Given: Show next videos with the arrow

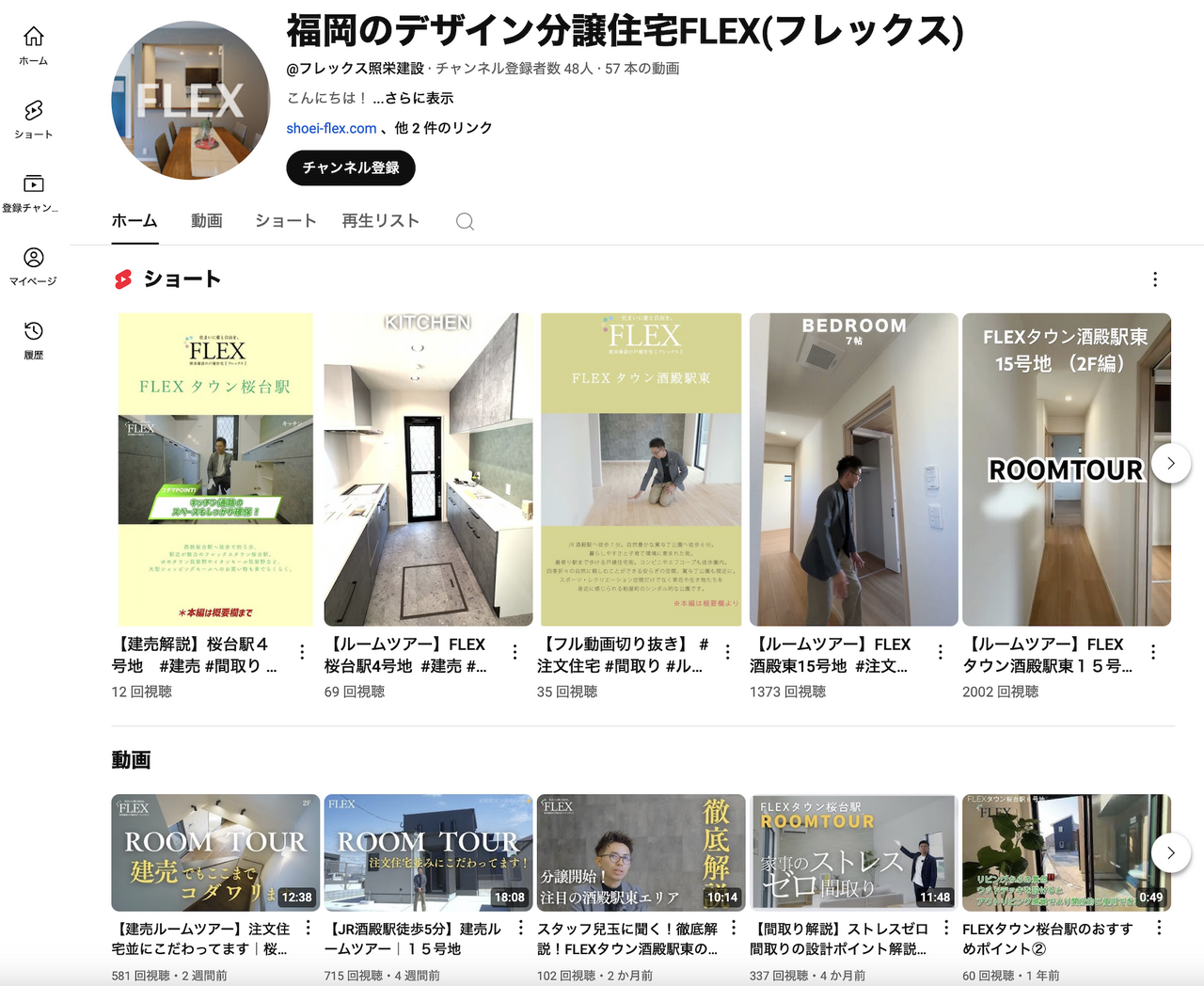Looking at the screenshot, I should pyautogui.click(x=1171, y=853).
